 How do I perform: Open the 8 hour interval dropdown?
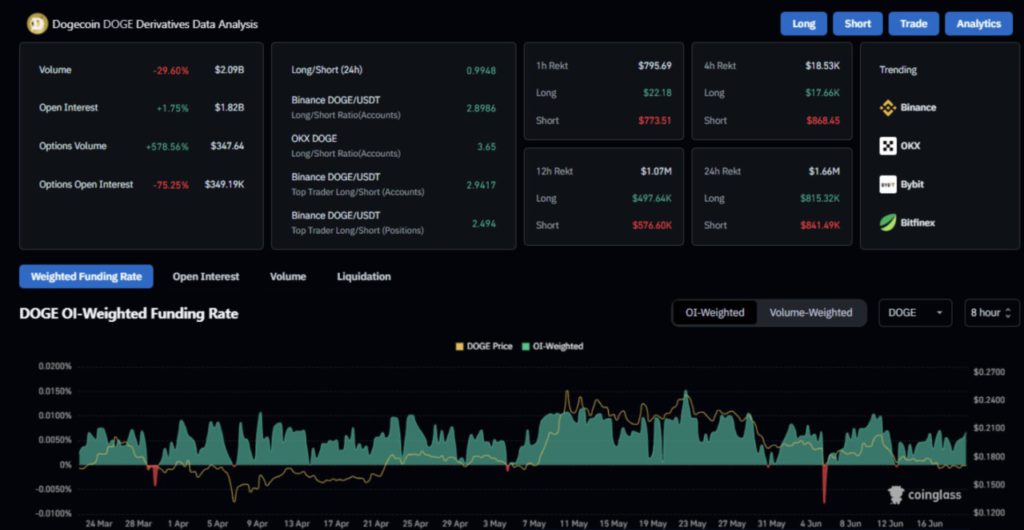991,313
